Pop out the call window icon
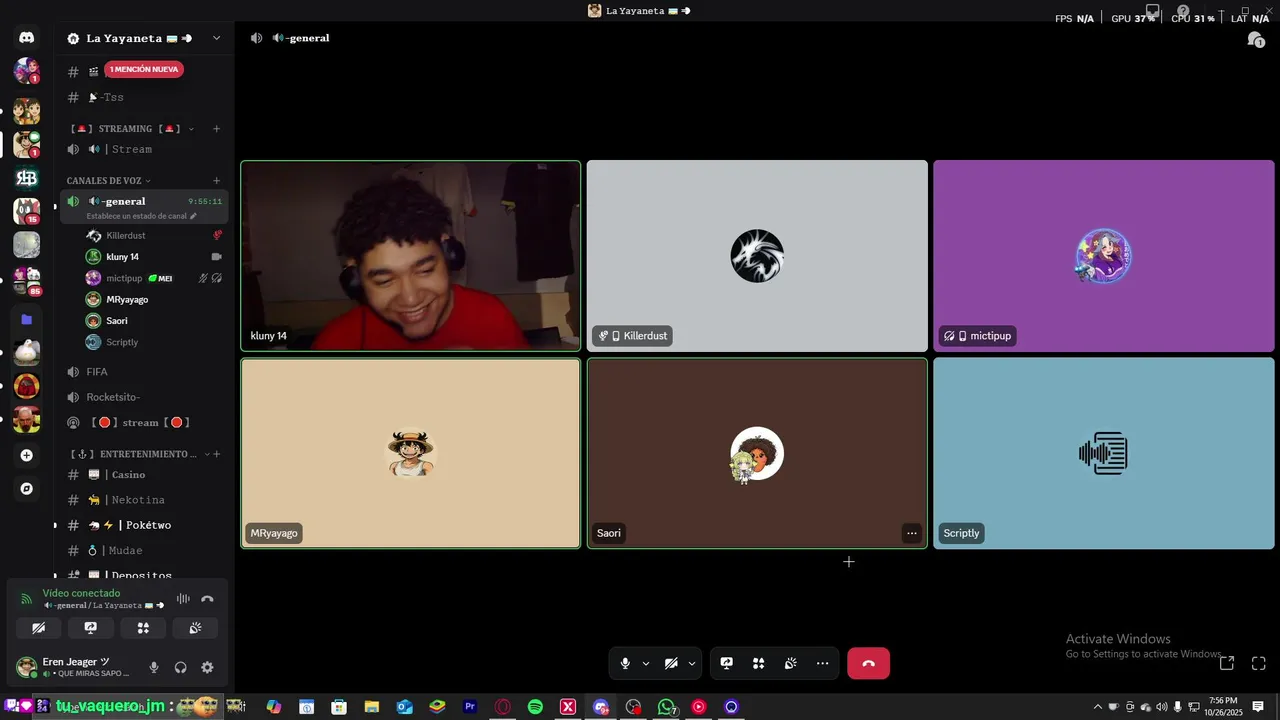 click(x=1227, y=663)
